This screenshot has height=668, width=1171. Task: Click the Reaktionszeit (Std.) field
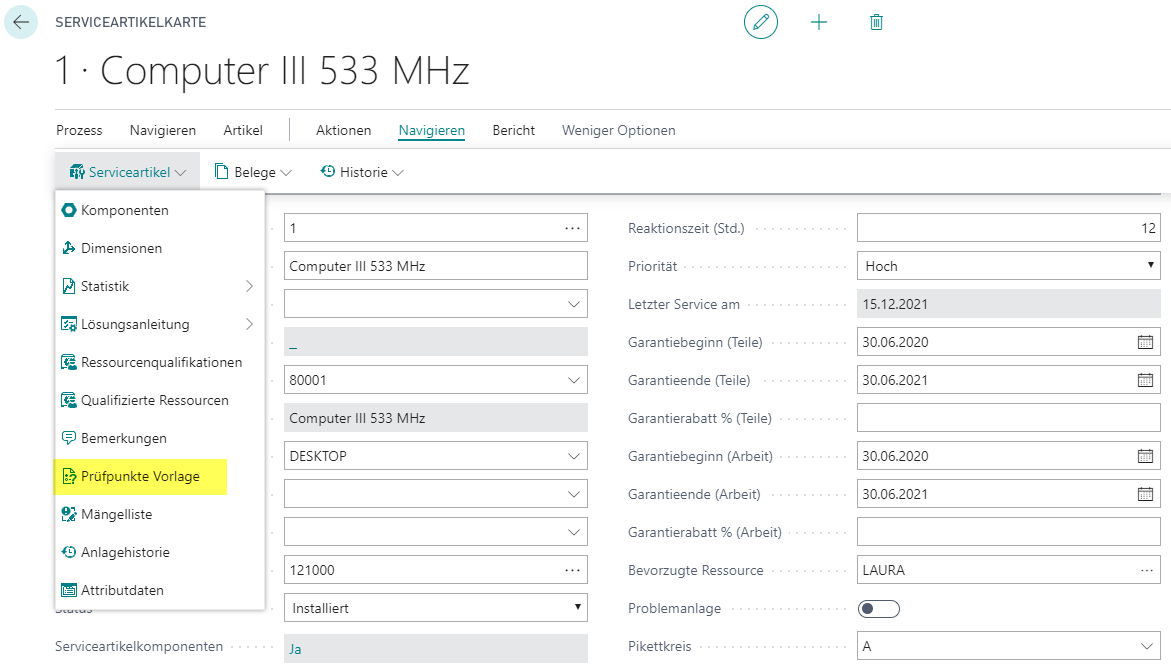tap(1008, 228)
